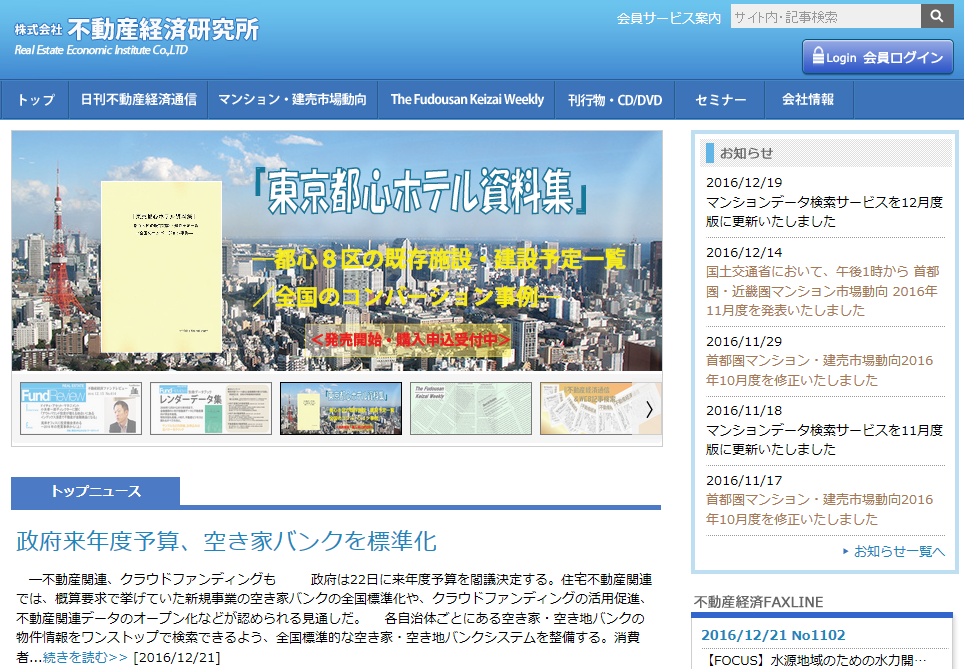Image resolution: width=964 pixels, height=669 pixels.
Task: Click the search magnifier icon
Action: 937,16
